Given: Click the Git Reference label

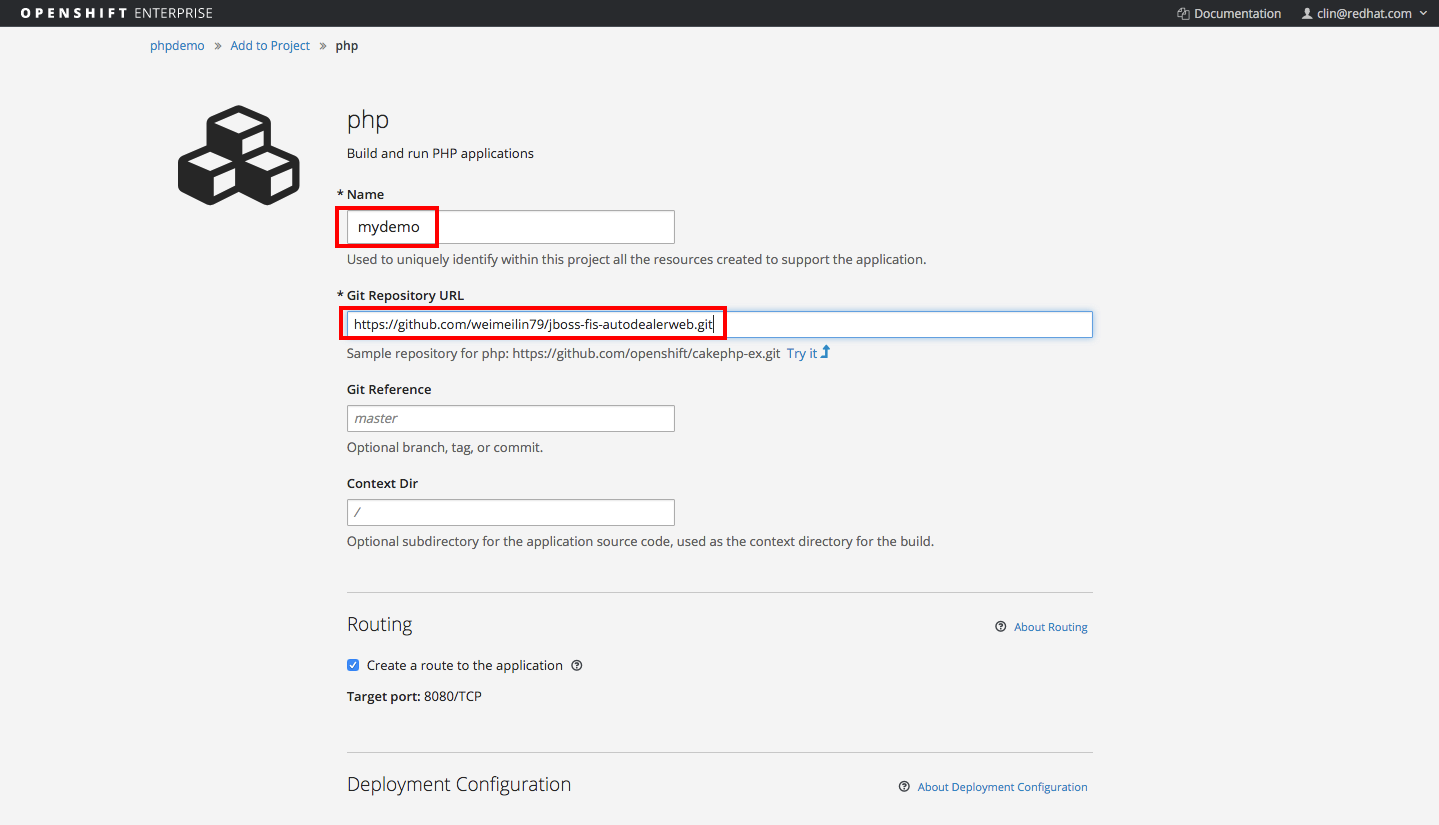Looking at the screenshot, I should pos(389,389).
